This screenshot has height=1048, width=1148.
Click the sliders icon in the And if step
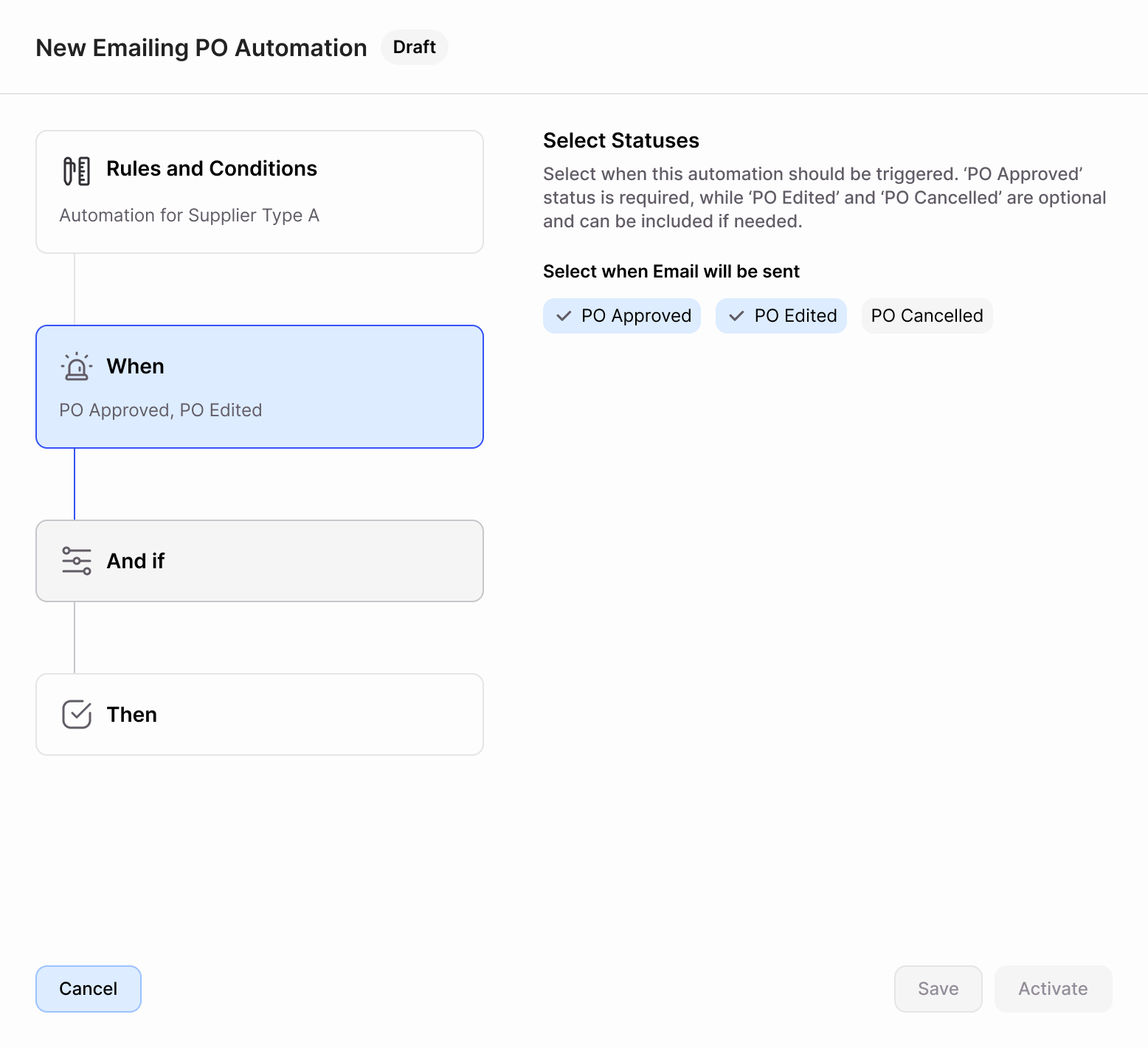(76, 561)
